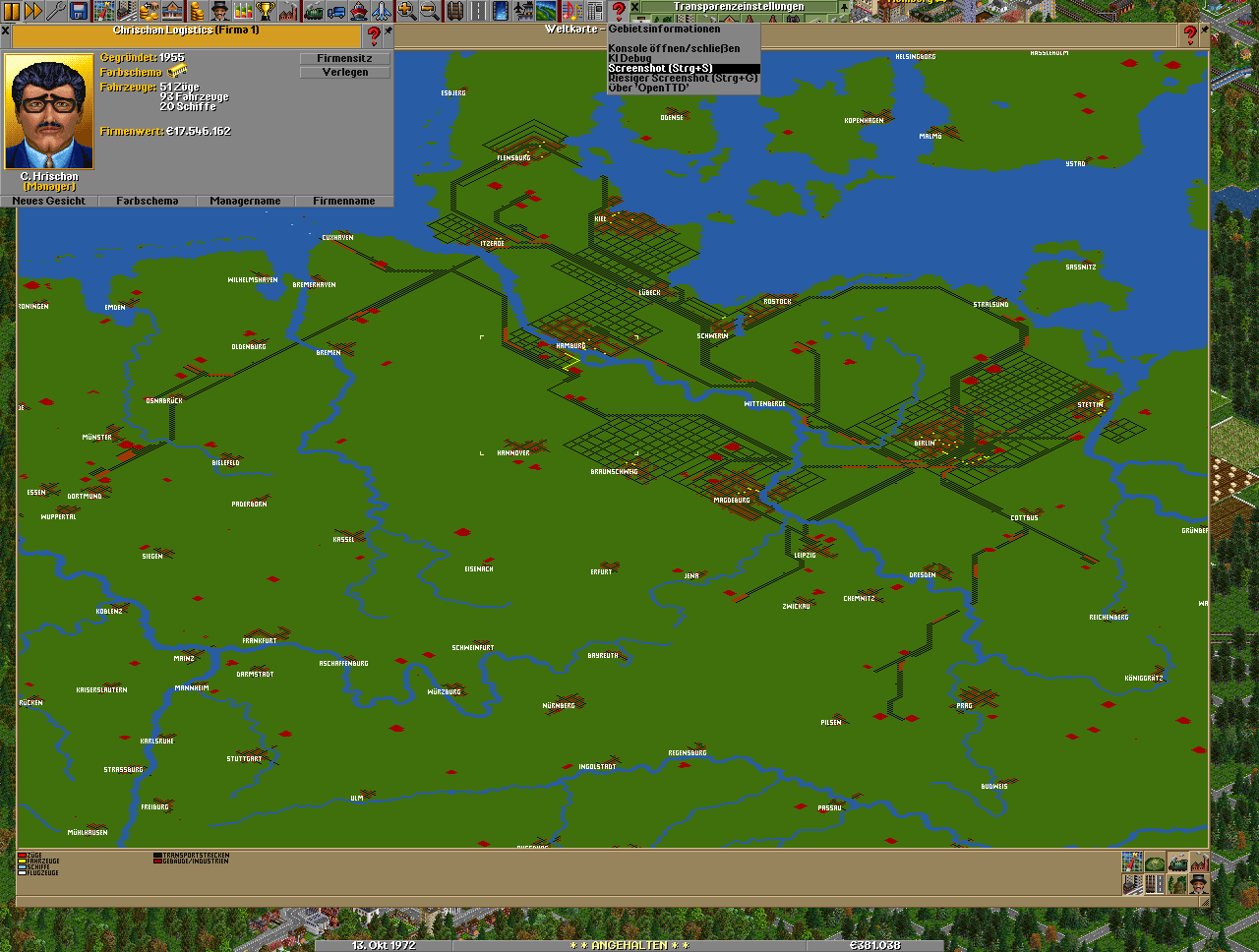Expand the railway construction dropdown

tap(454, 11)
